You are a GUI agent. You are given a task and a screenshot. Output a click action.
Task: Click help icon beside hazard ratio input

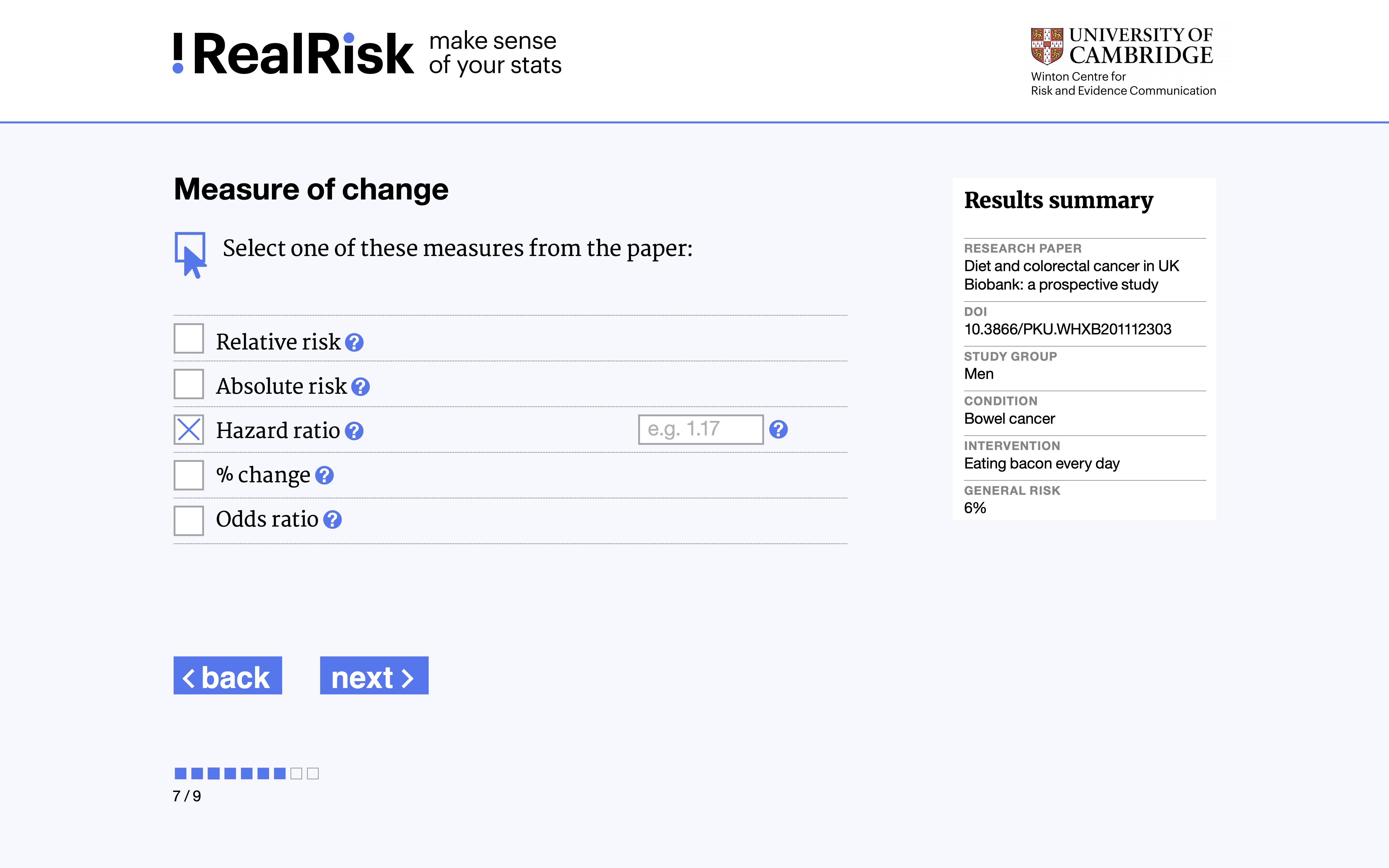(778, 429)
